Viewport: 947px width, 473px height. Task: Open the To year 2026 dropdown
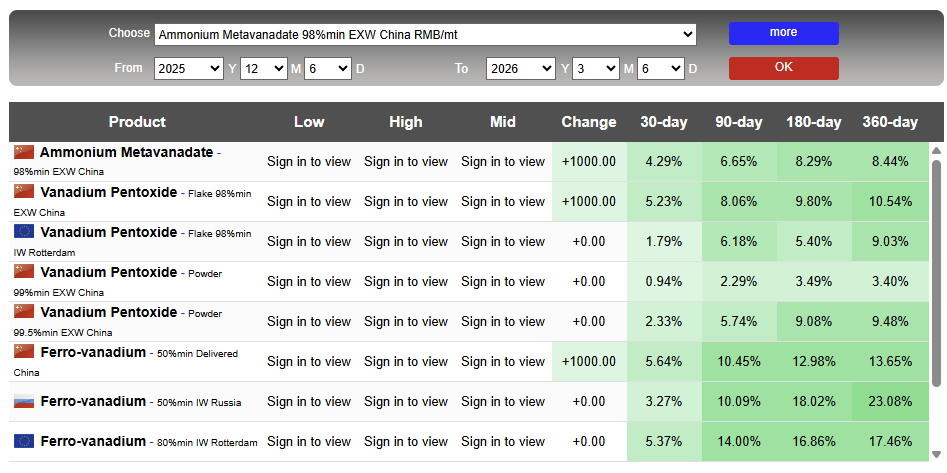tap(521, 68)
